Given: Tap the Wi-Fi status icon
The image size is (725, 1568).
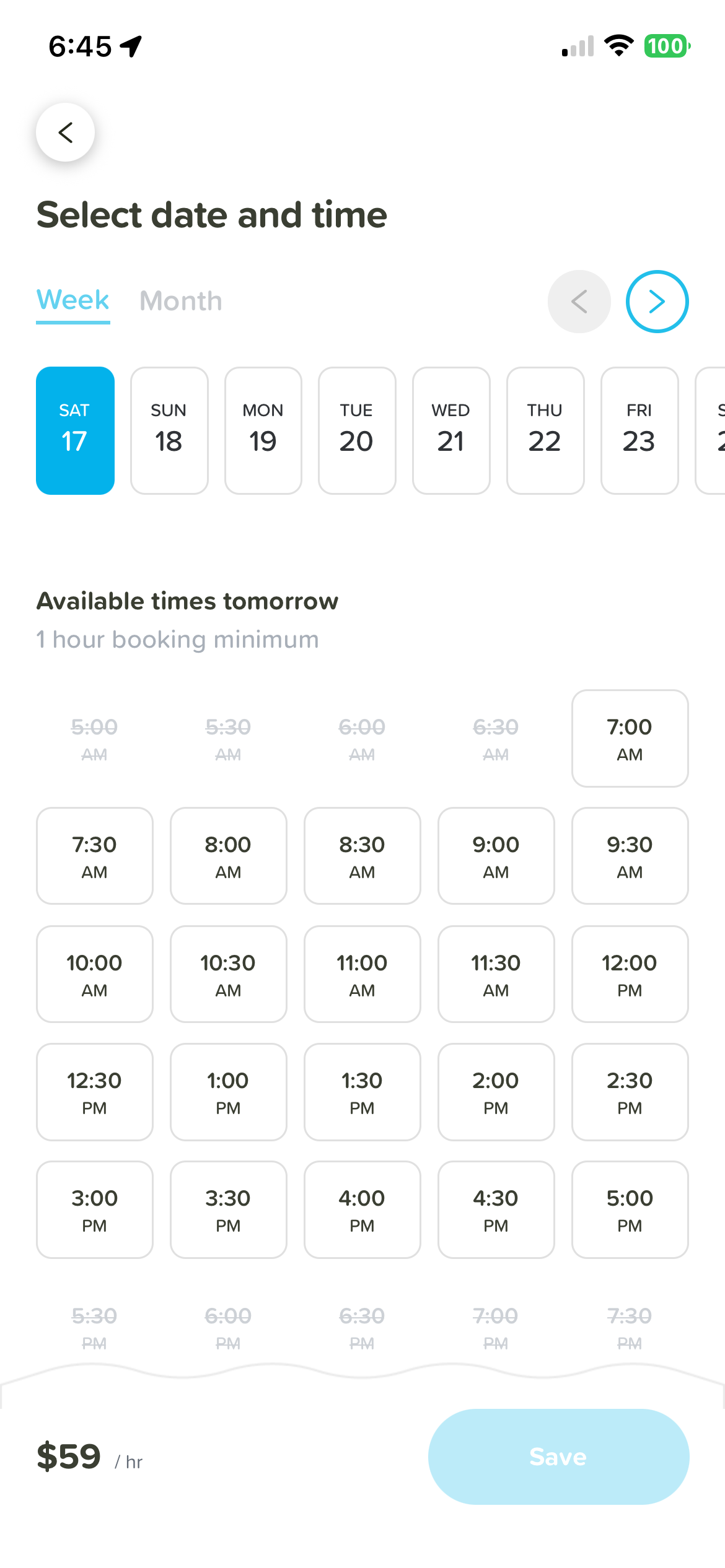Looking at the screenshot, I should 618,46.
